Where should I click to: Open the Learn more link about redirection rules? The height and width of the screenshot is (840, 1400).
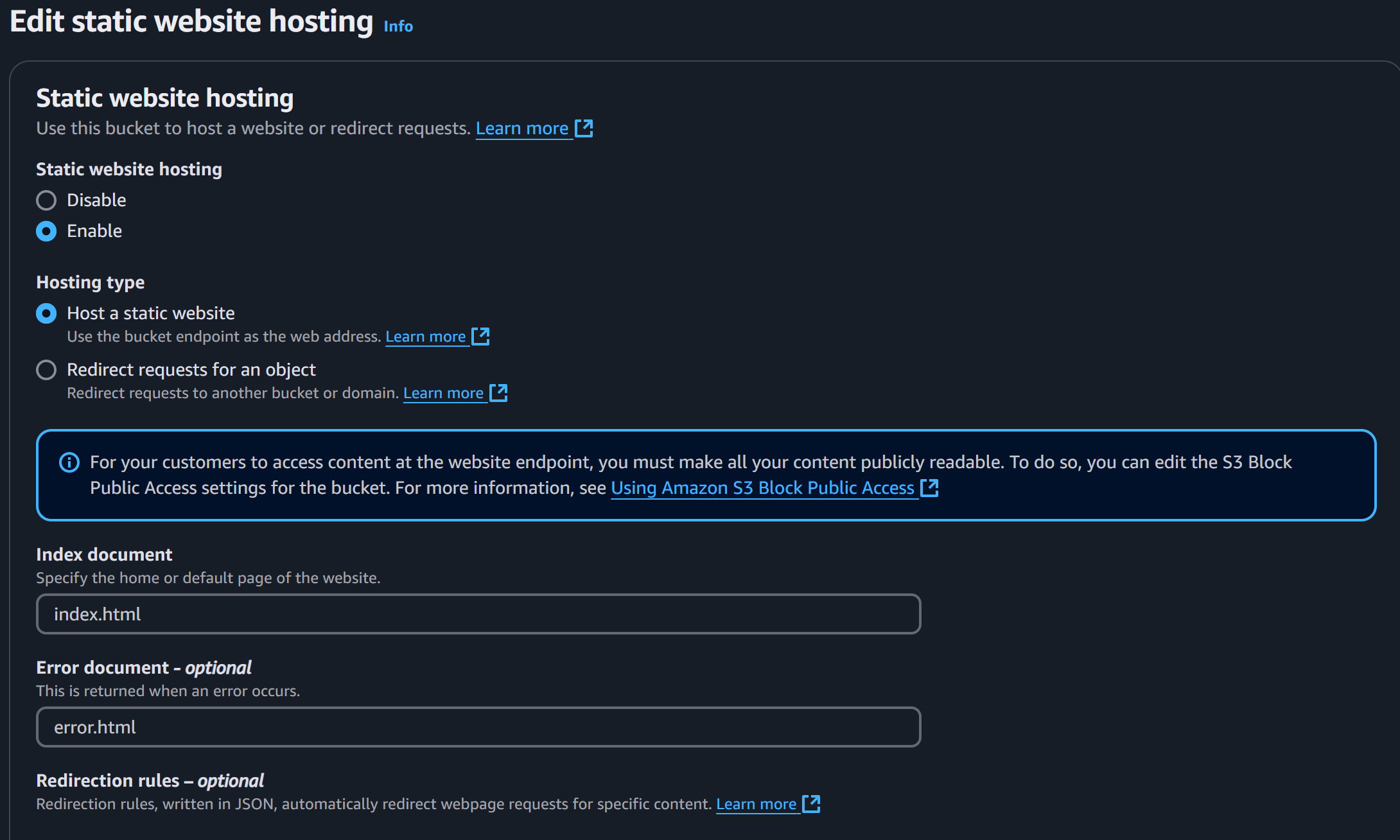756,804
